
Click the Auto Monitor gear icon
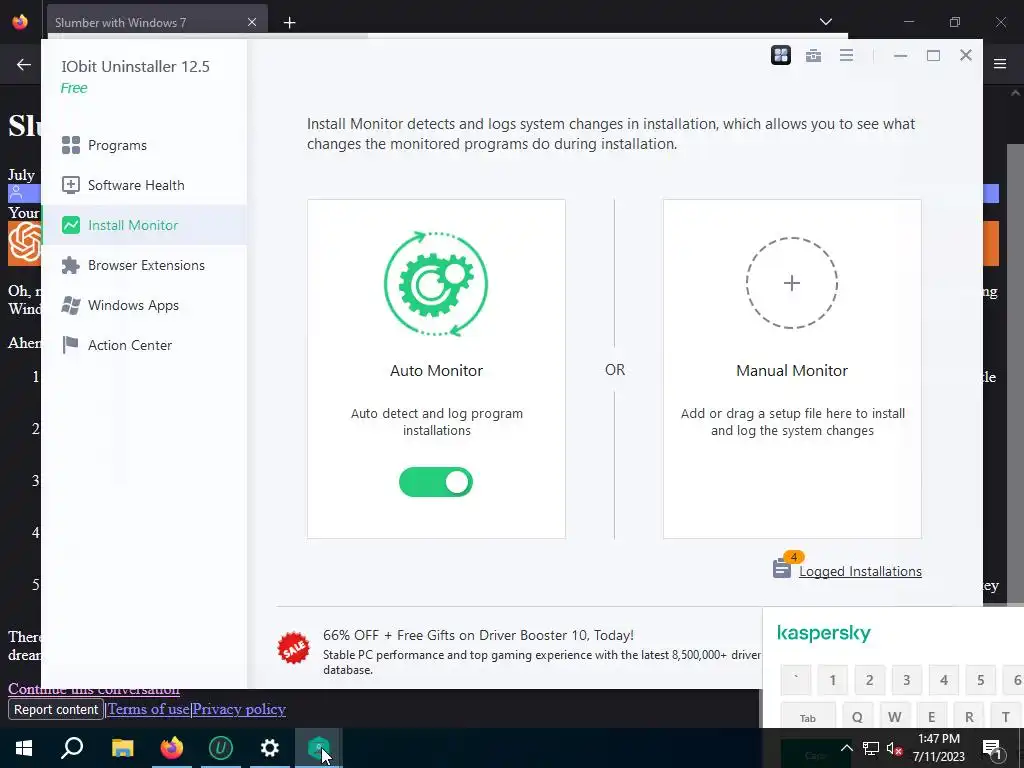coord(436,283)
